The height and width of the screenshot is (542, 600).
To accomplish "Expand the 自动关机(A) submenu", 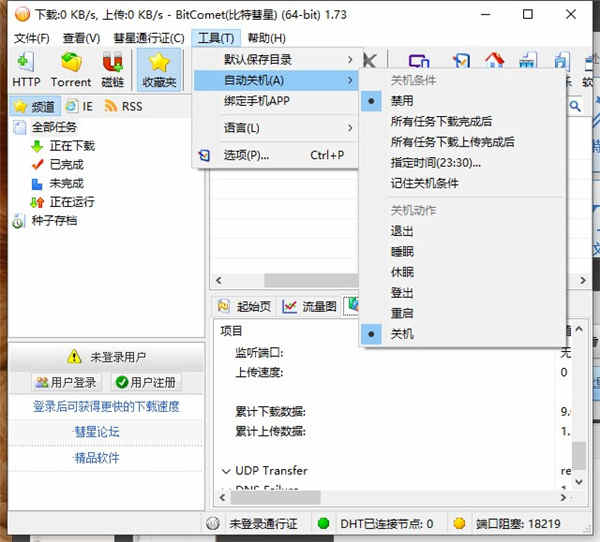I will (x=276, y=80).
